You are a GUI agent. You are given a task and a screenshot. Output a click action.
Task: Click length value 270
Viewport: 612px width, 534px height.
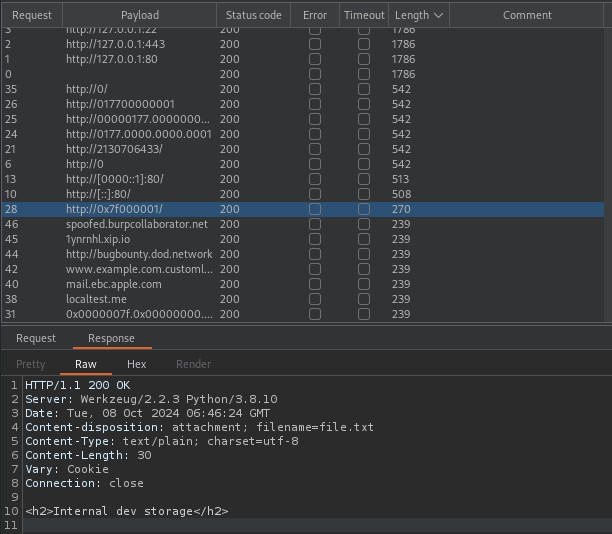click(401, 209)
